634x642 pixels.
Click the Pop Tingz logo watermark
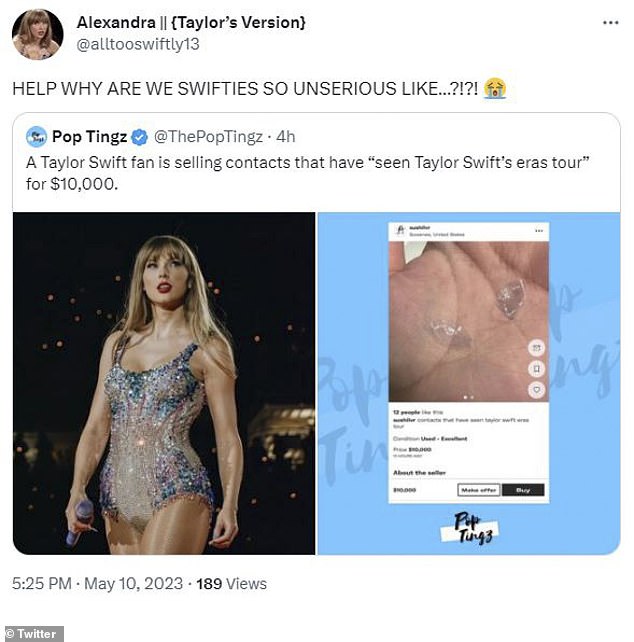[x=470, y=525]
